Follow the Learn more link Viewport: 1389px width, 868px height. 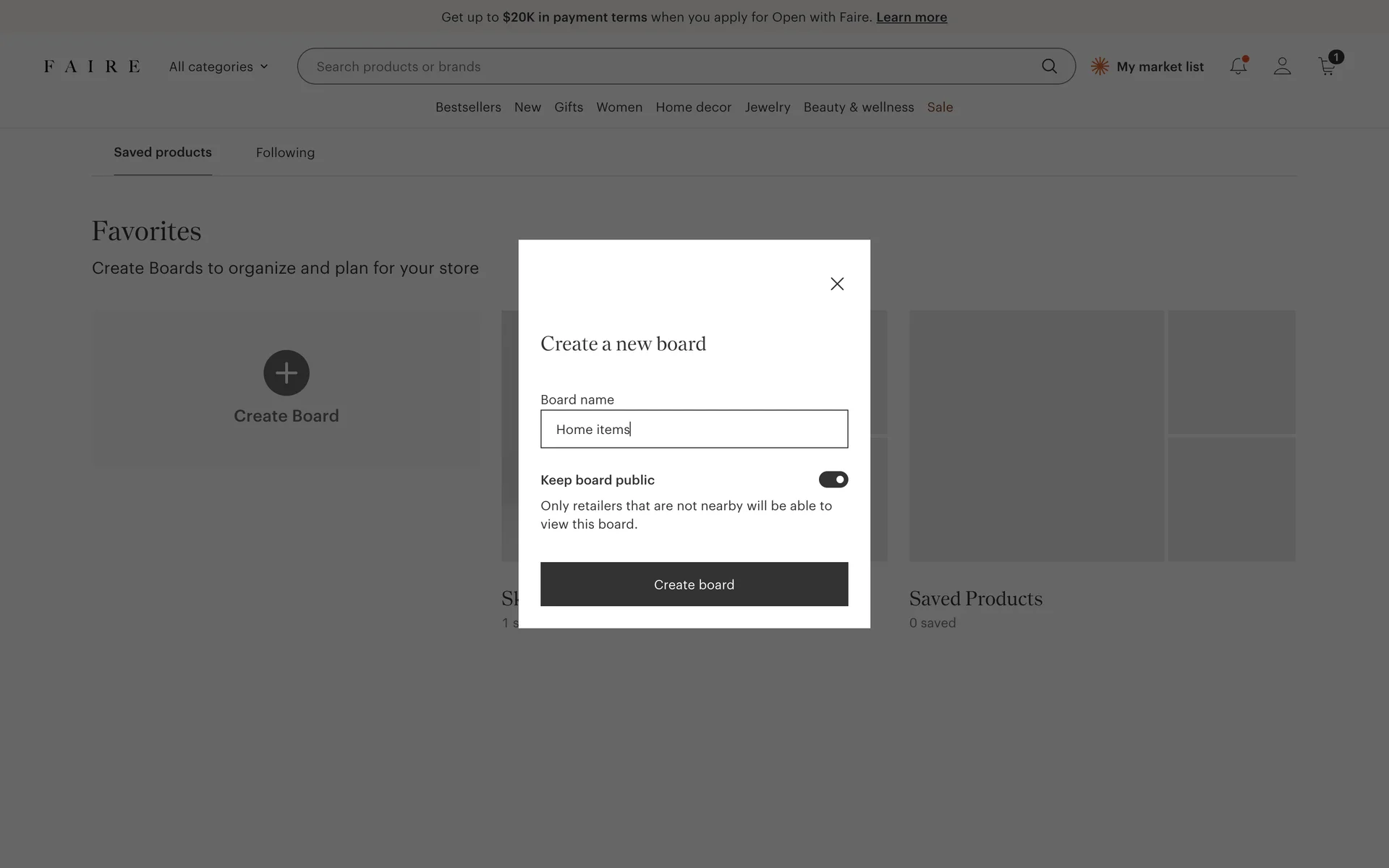click(911, 17)
